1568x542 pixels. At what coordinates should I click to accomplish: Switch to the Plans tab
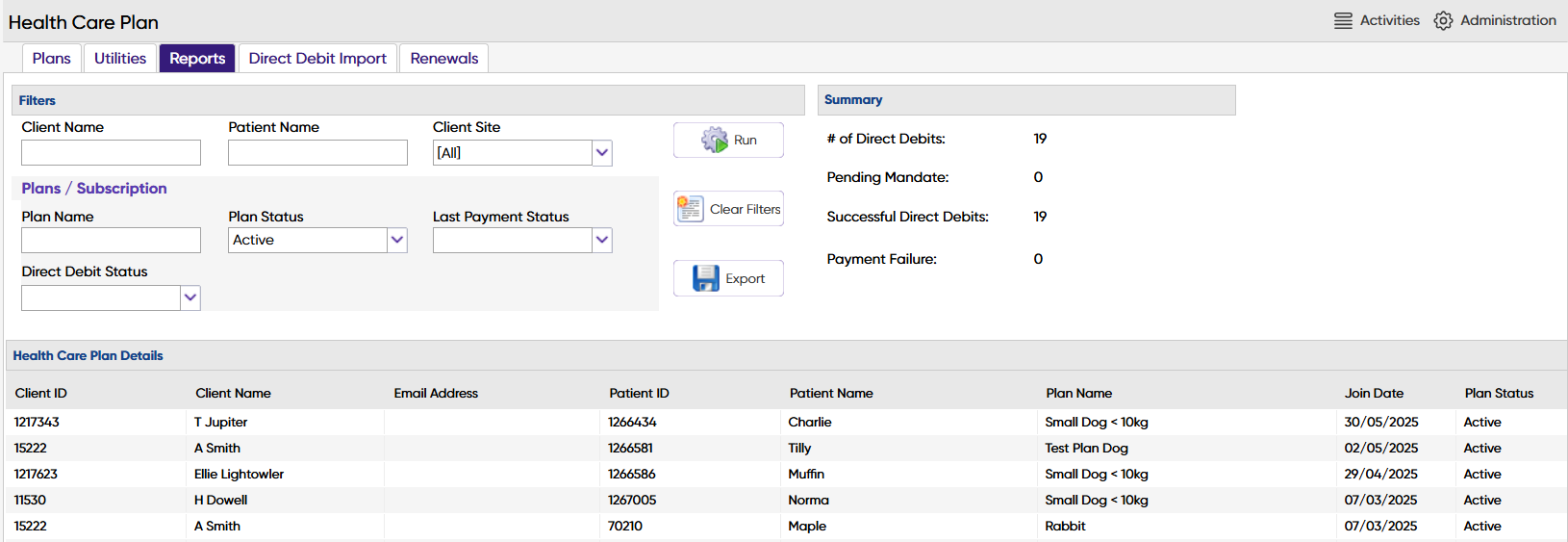point(52,59)
